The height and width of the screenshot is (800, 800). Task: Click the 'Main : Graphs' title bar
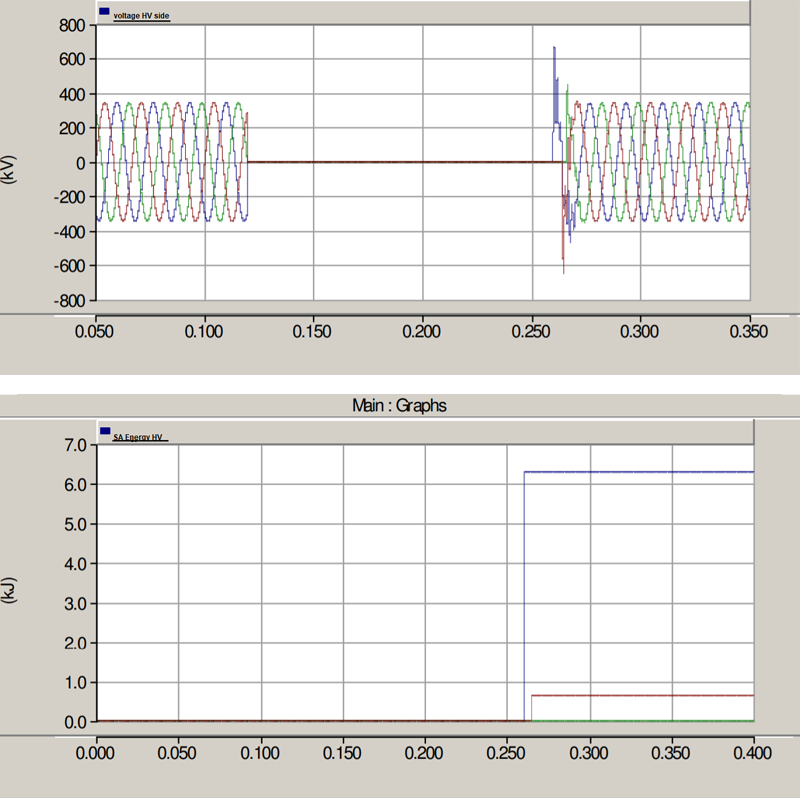(399, 405)
